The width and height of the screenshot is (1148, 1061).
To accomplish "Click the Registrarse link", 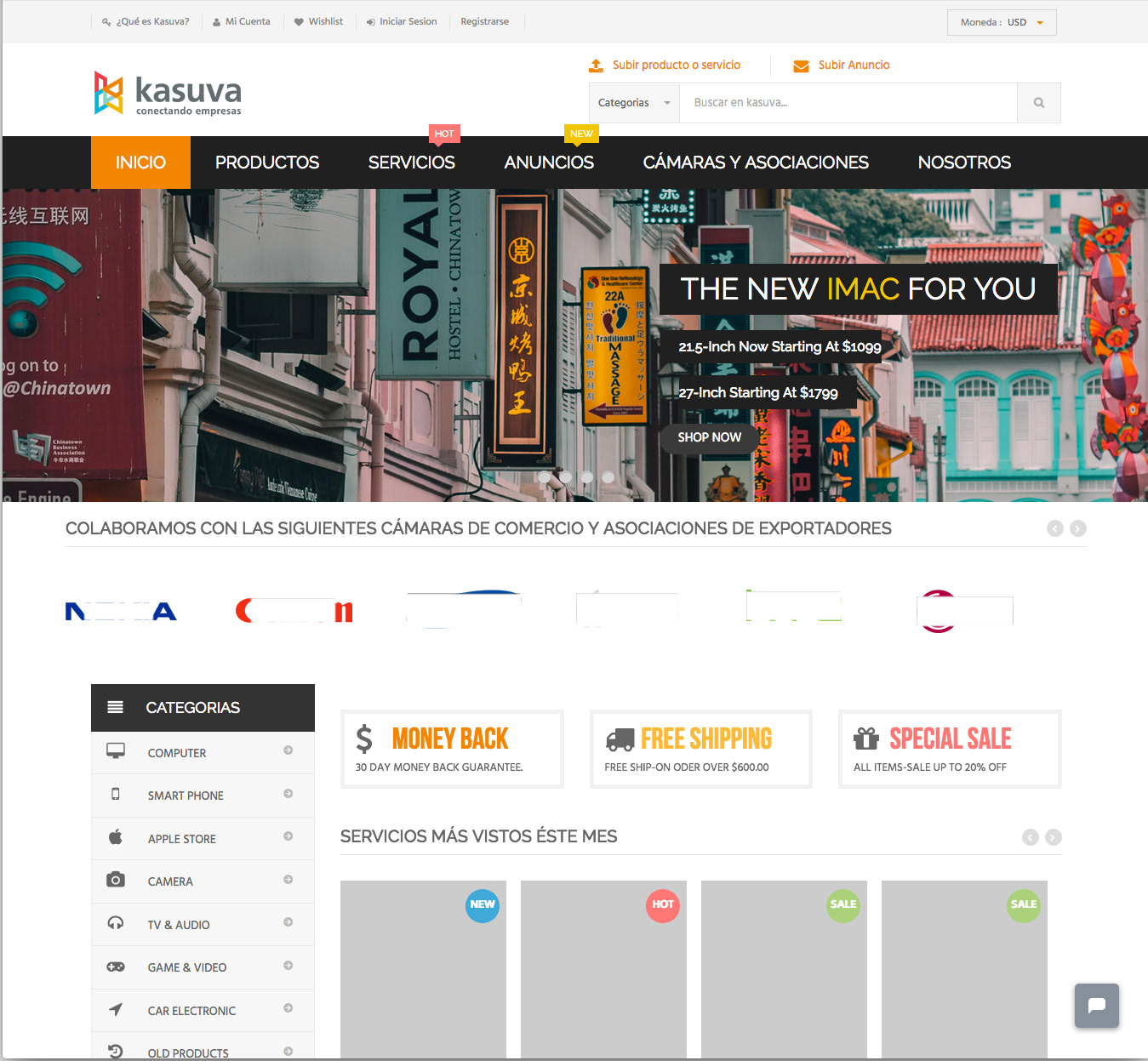I will coord(485,22).
